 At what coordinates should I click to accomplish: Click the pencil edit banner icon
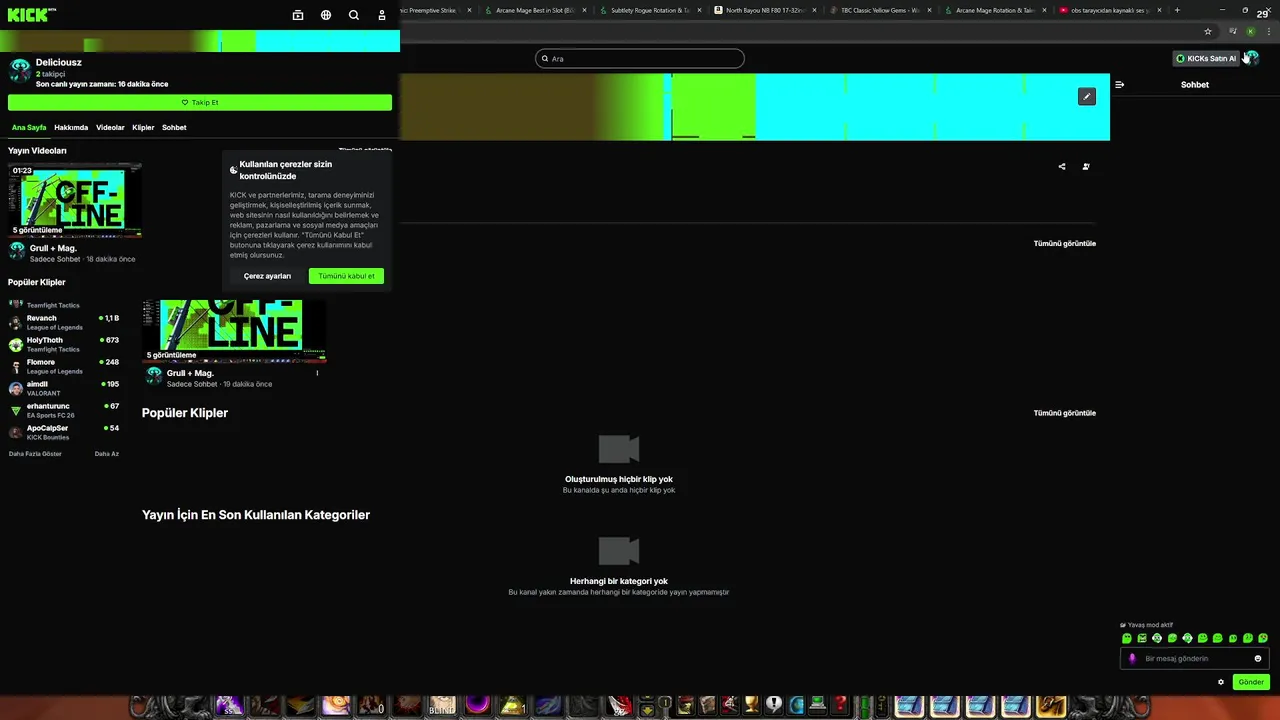pyautogui.click(x=1087, y=96)
